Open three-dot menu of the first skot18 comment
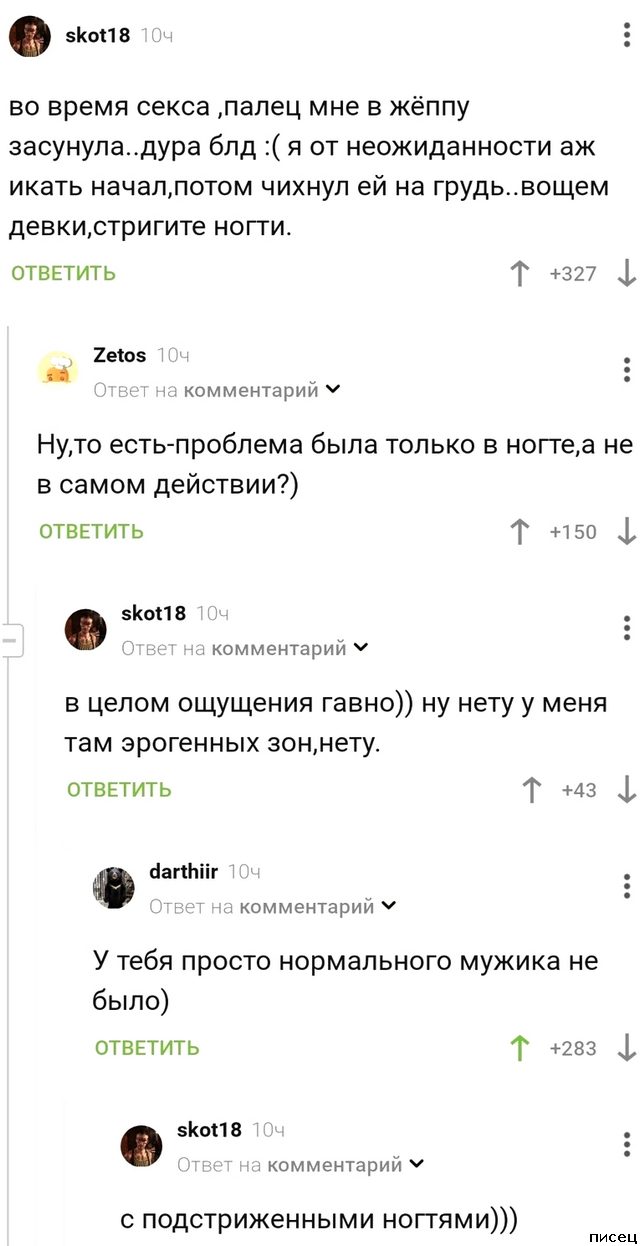640x1246 pixels. click(x=627, y=36)
